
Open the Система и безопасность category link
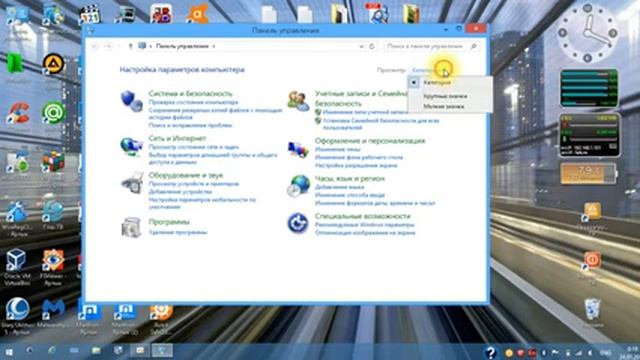pos(190,93)
